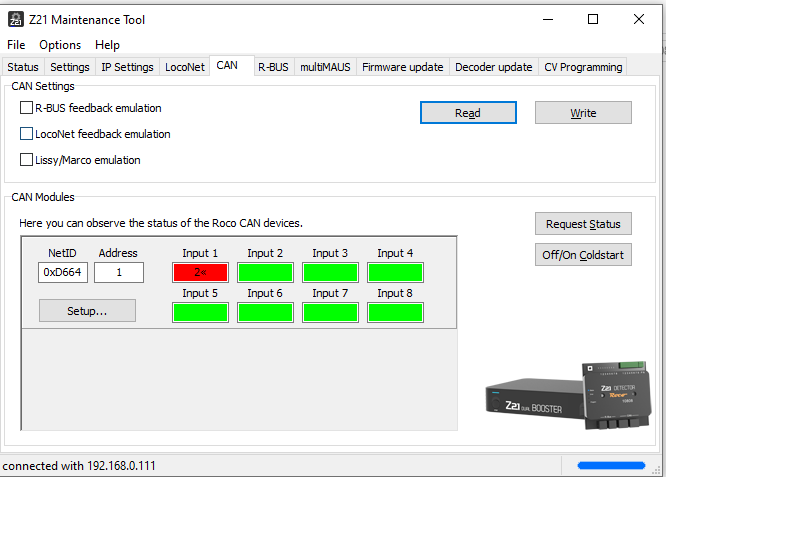This screenshot has width=785, height=545.
Task: Click the green Input 6 status indicator
Action: (x=265, y=312)
